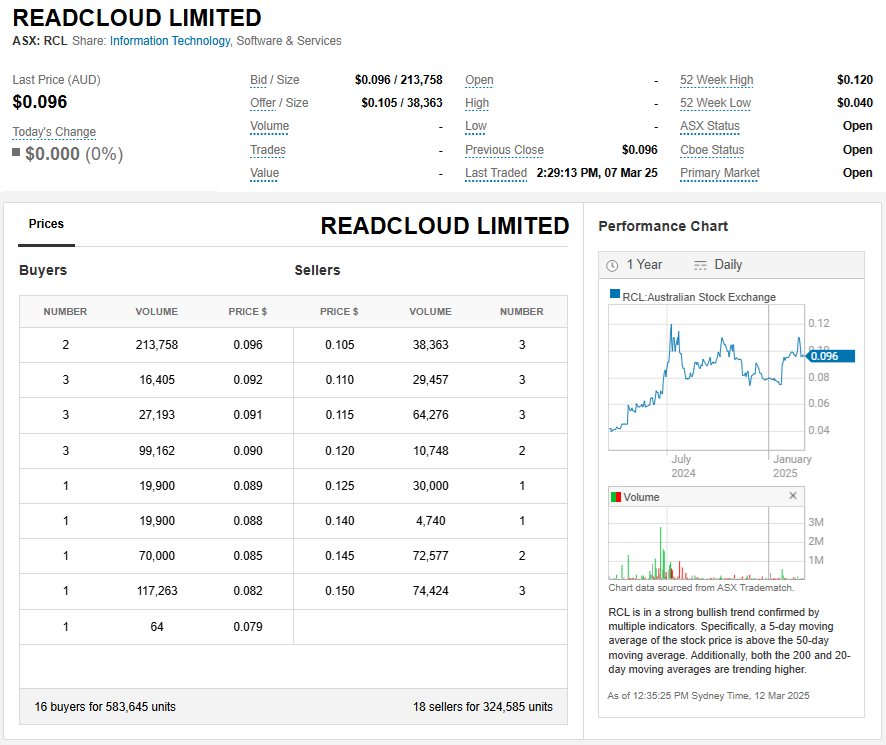Click the Primary Market label

719,173
